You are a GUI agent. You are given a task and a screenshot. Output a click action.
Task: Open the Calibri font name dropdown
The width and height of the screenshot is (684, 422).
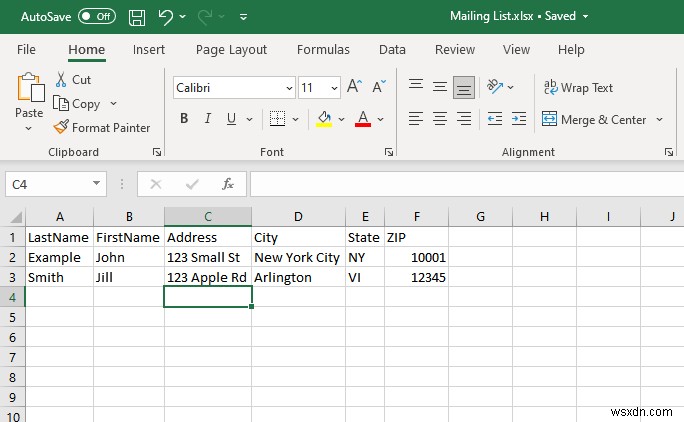point(289,88)
